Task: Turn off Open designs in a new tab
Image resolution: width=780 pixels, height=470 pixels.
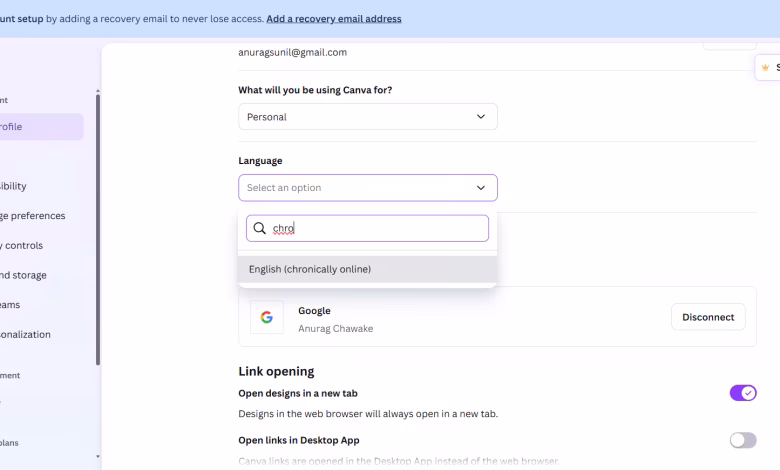Action: pos(743,393)
